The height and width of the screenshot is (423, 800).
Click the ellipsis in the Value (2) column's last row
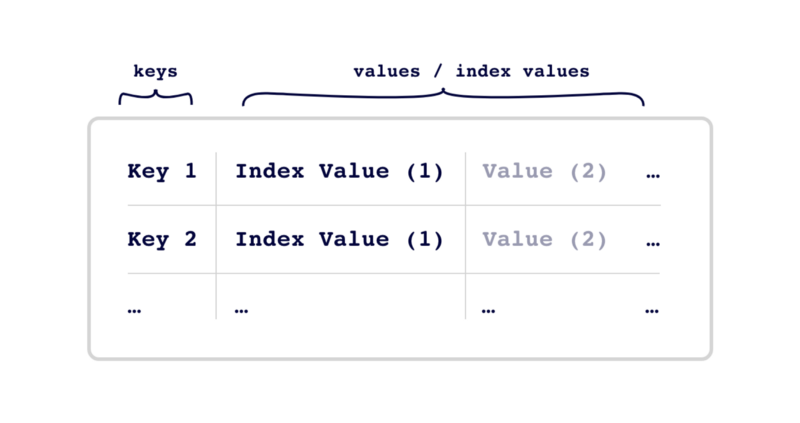click(x=488, y=311)
